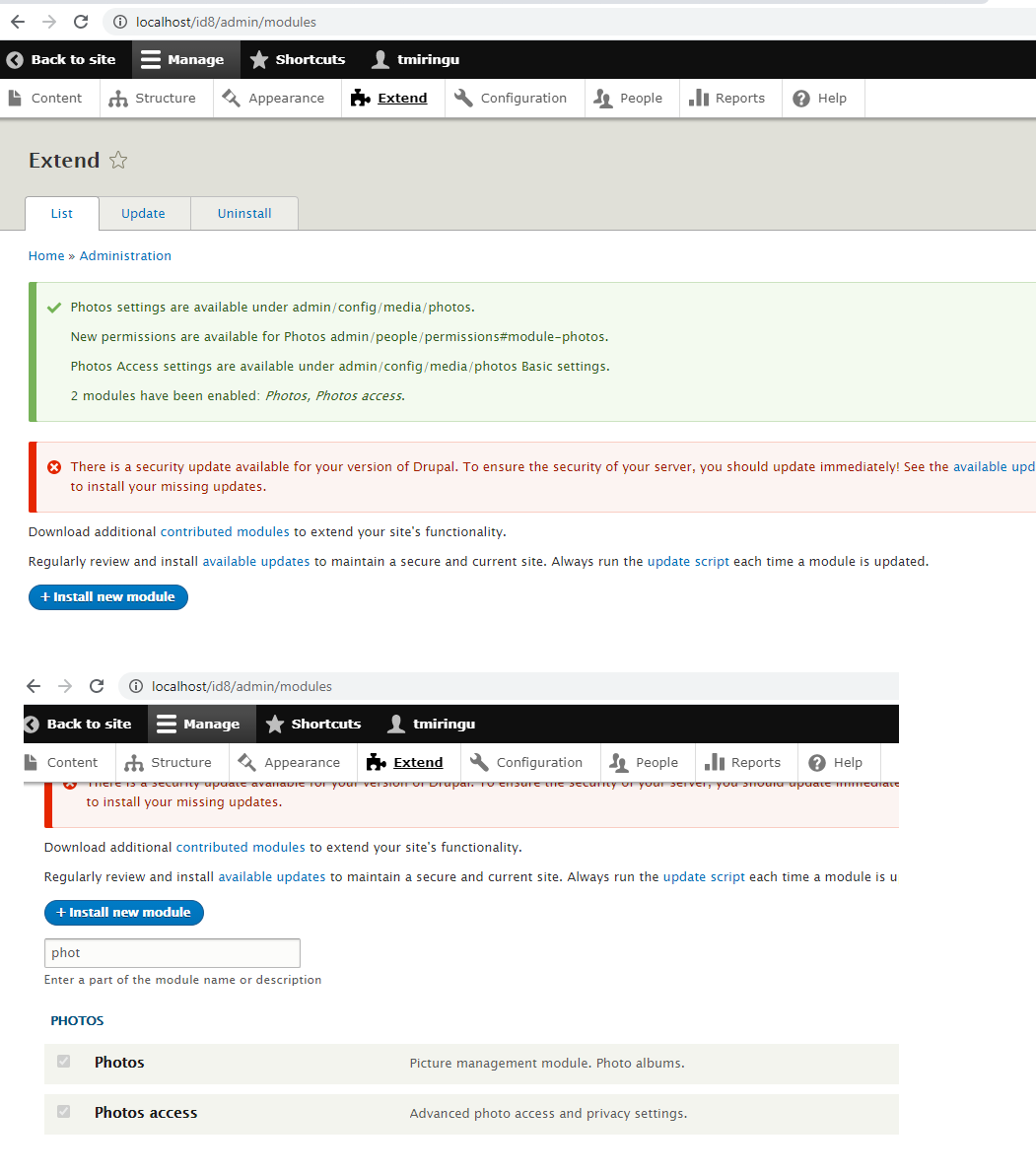Image resolution: width=1036 pixels, height=1175 pixels.
Task: Click the star icon beside the Extend title
Action: tap(118, 161)
